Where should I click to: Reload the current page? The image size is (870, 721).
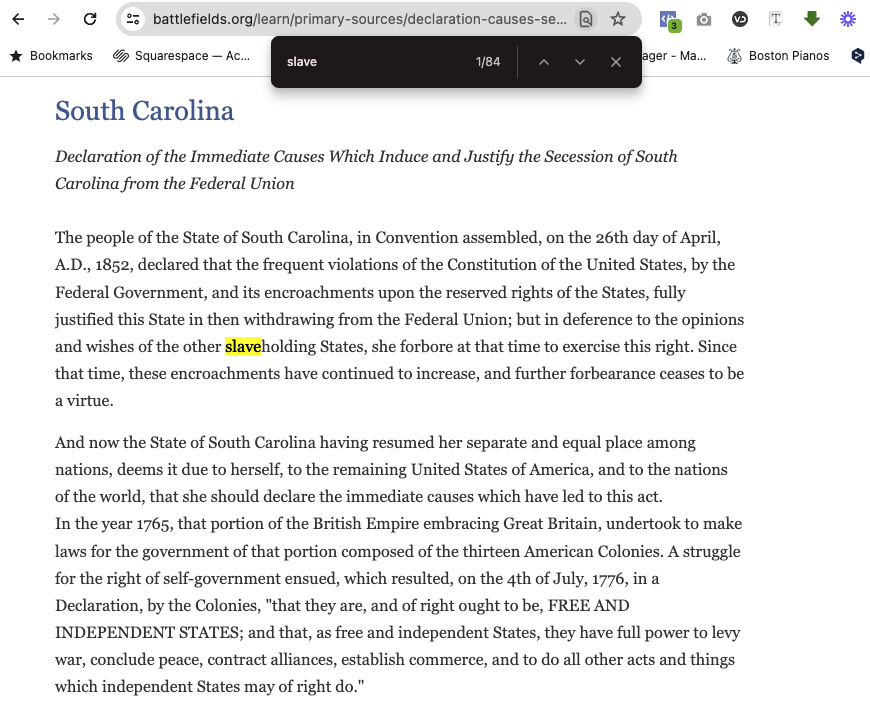click(90, 19)
